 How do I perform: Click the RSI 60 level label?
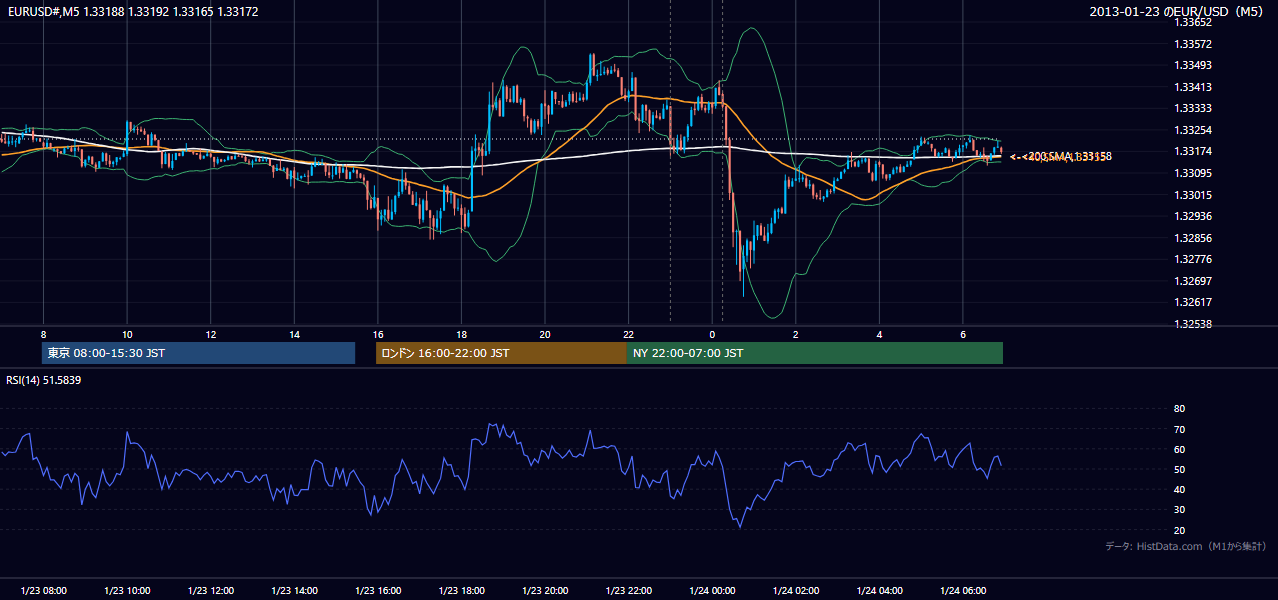point(1179,449)
